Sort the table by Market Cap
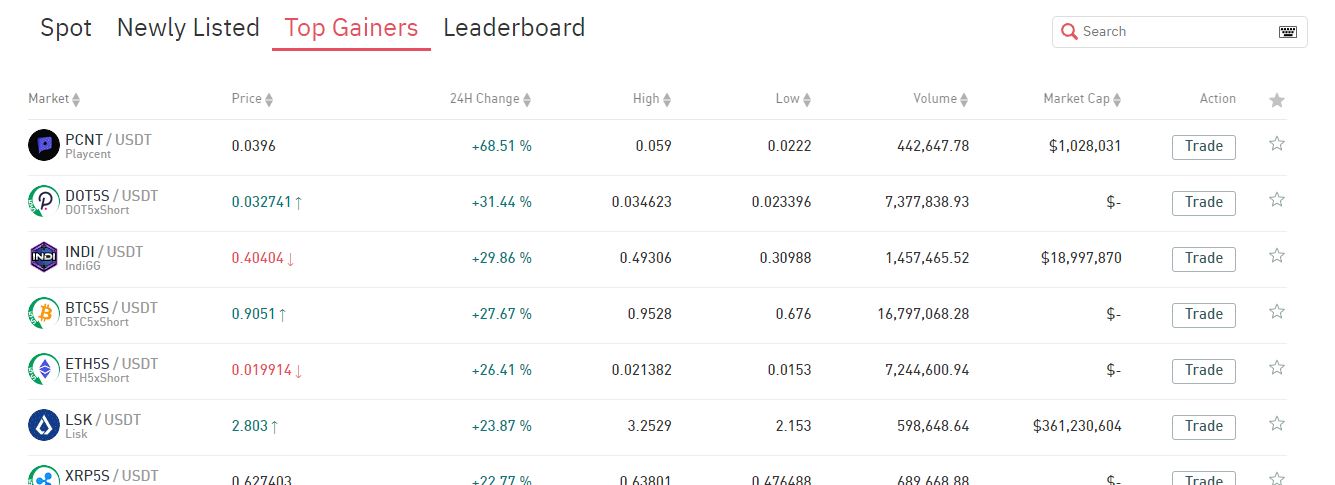The width and height of the screenshot is (1335, 485). pos(1117,100)
